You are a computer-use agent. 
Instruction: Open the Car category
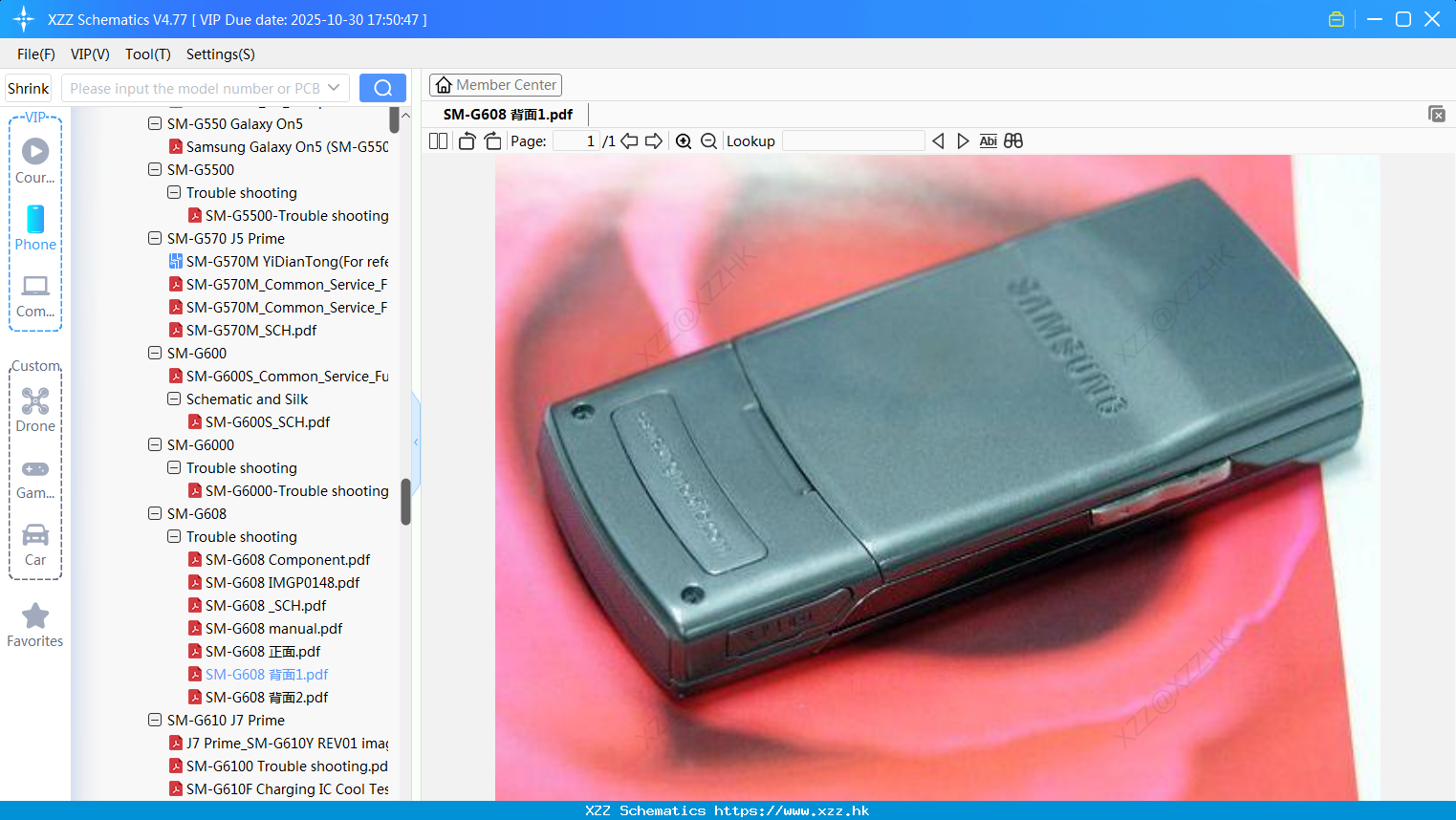pyautogui.click(x=35, y=544)
